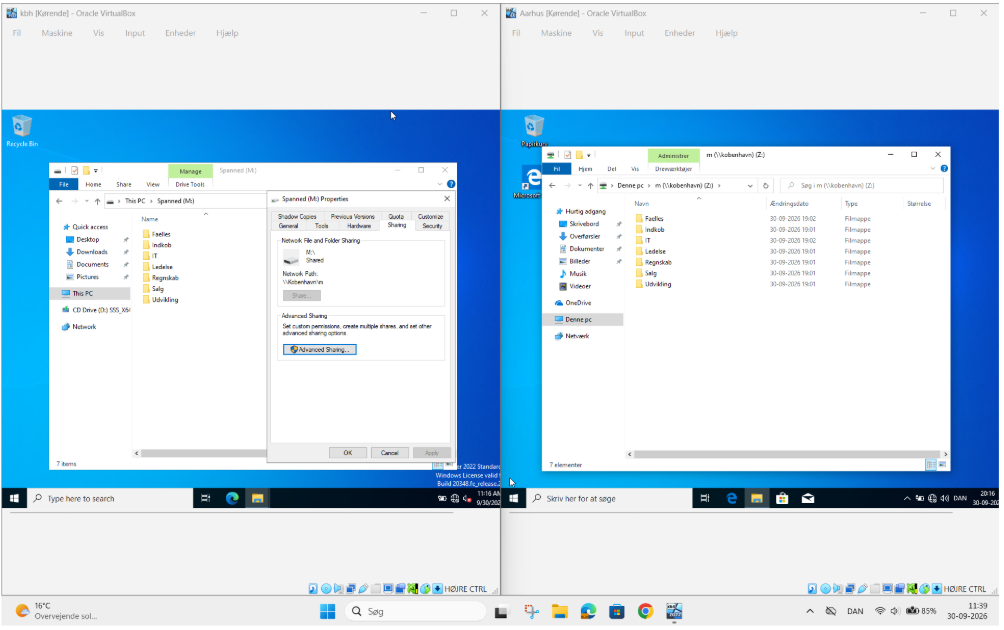Click Cancel in Properties dialog
Image resolution: width=1004 pixels, height=630 pixels.
tap(389, 453)
